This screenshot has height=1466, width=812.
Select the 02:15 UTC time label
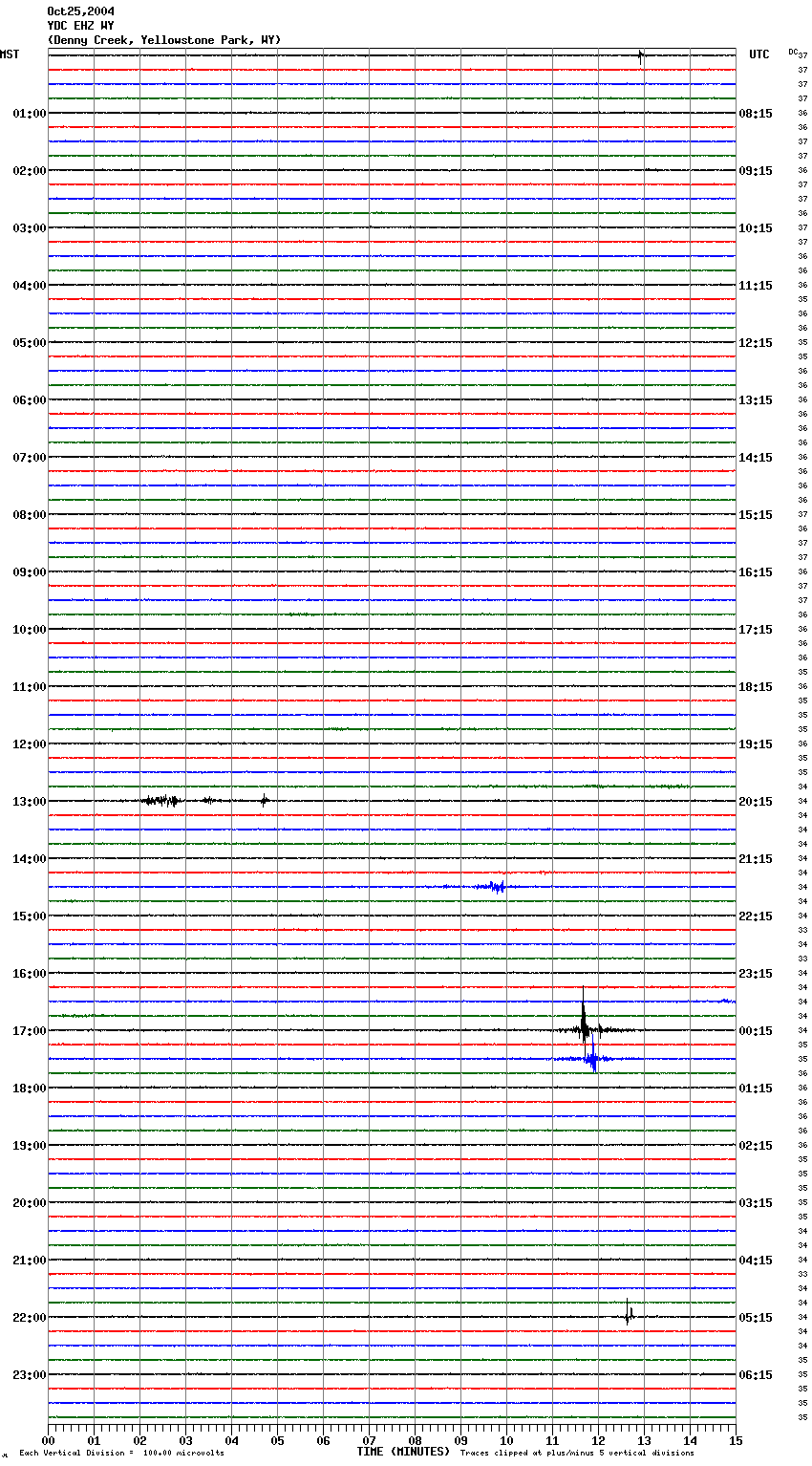pos(756,1146)
